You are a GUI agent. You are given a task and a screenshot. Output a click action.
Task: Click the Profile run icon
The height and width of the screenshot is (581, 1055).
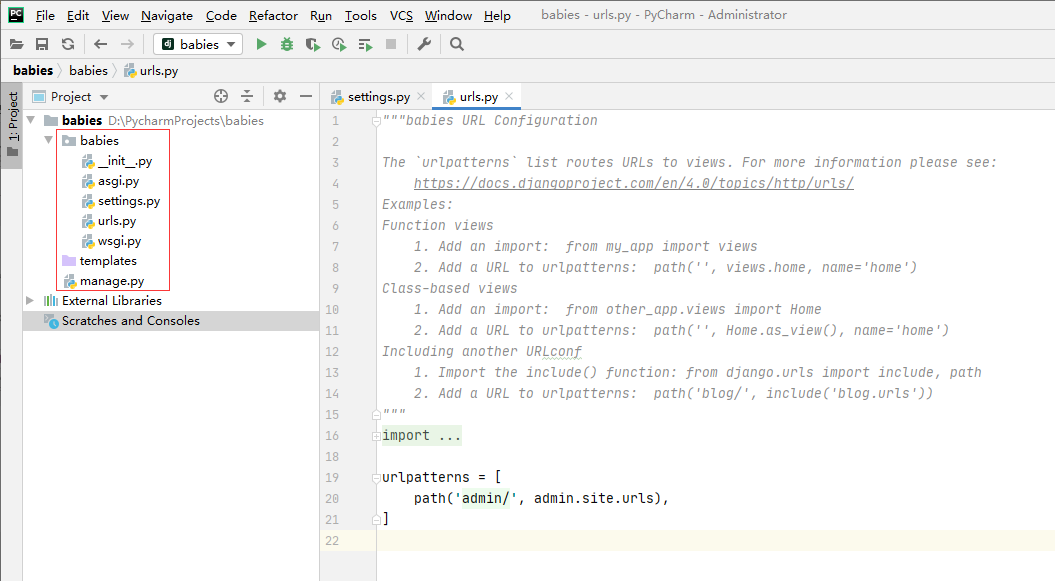coord(339,44)
